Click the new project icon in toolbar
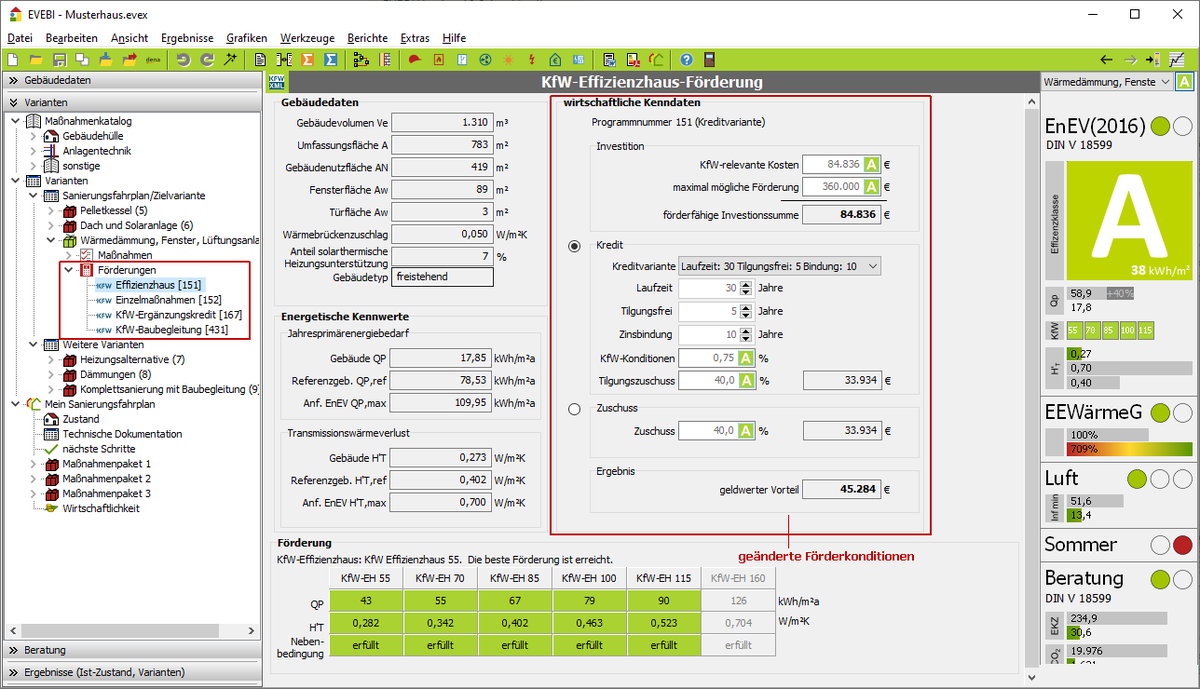 [x=13, y=60]
